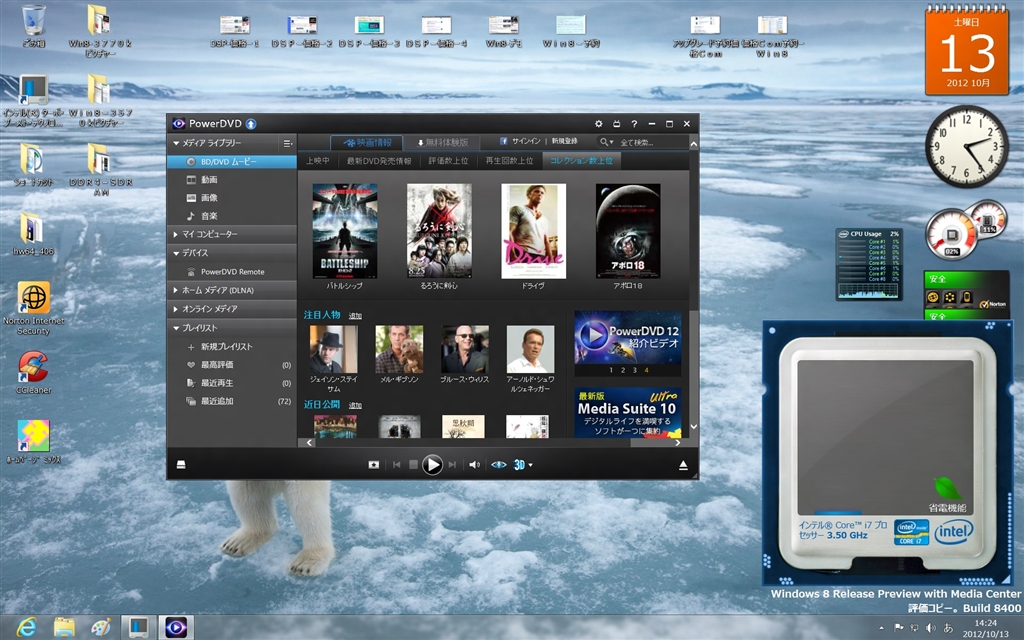Open the 評価数上位 sub-tab
This screenshot has width=1024, height=640.
point(448,161)
